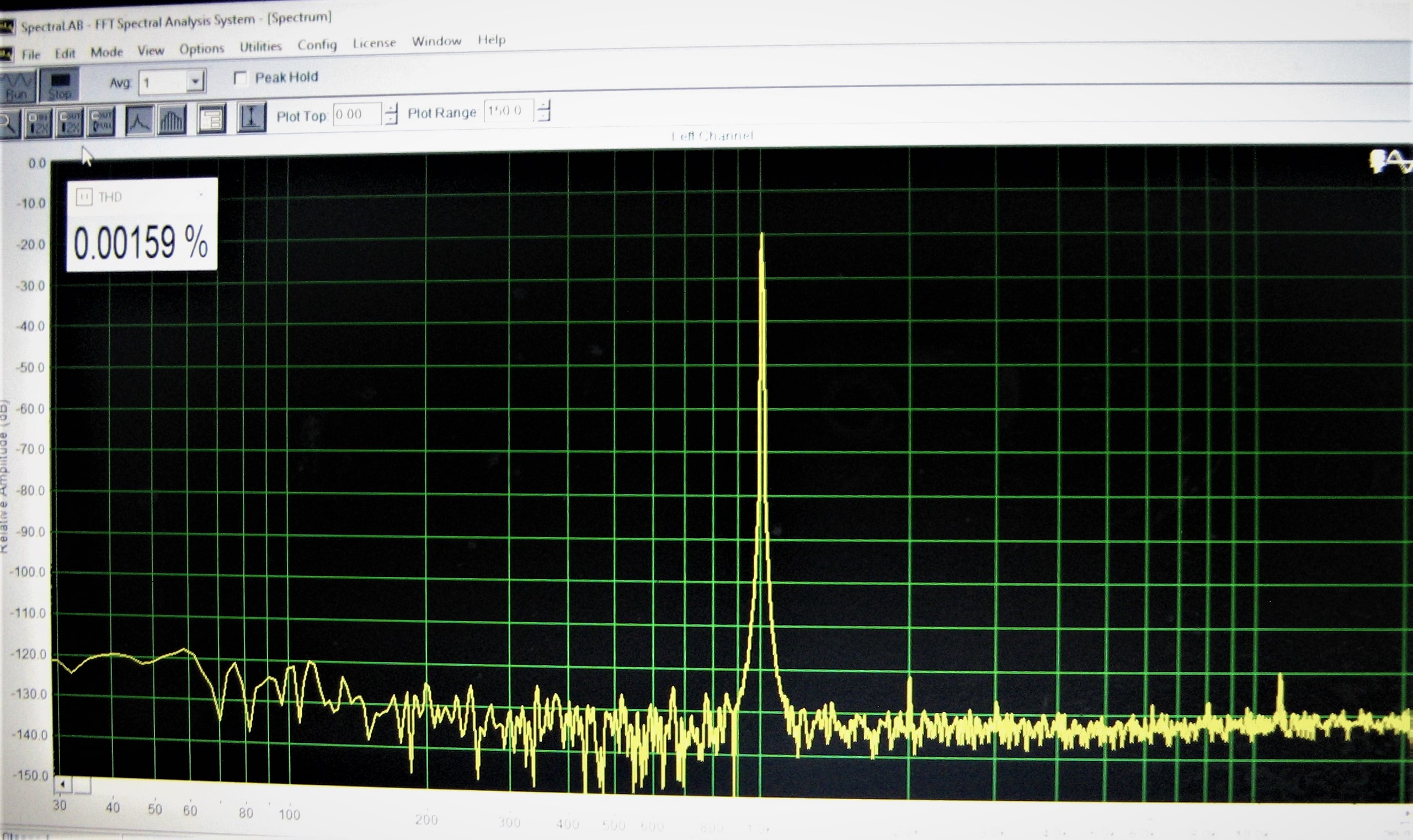Open the Options menu
The height and width of the screenshot is (840, 1413).
(201, 49)
